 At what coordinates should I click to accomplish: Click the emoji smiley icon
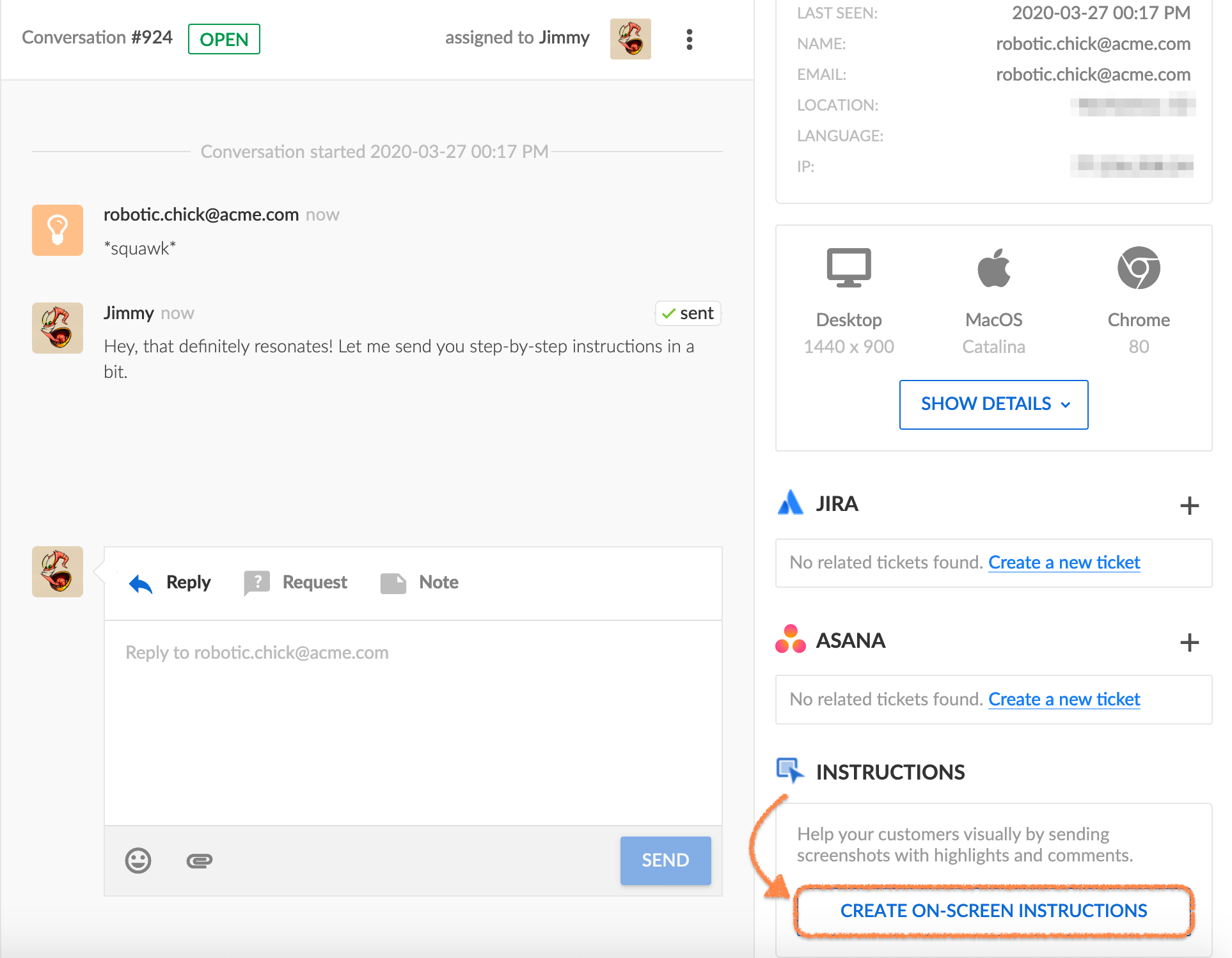(x=138, y=860)
